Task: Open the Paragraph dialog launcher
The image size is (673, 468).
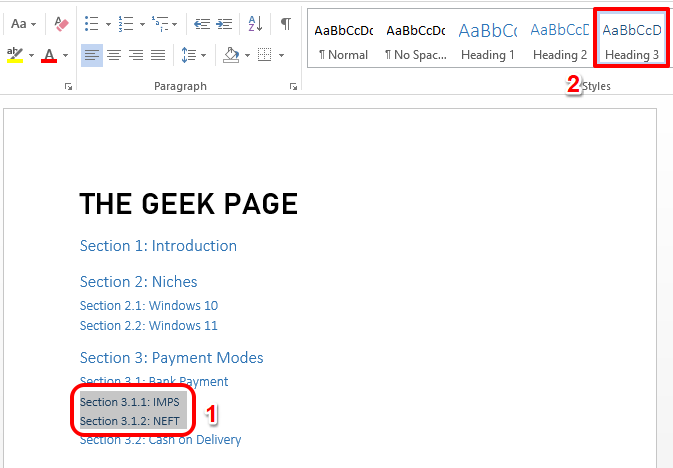Action: coord(293,87)
